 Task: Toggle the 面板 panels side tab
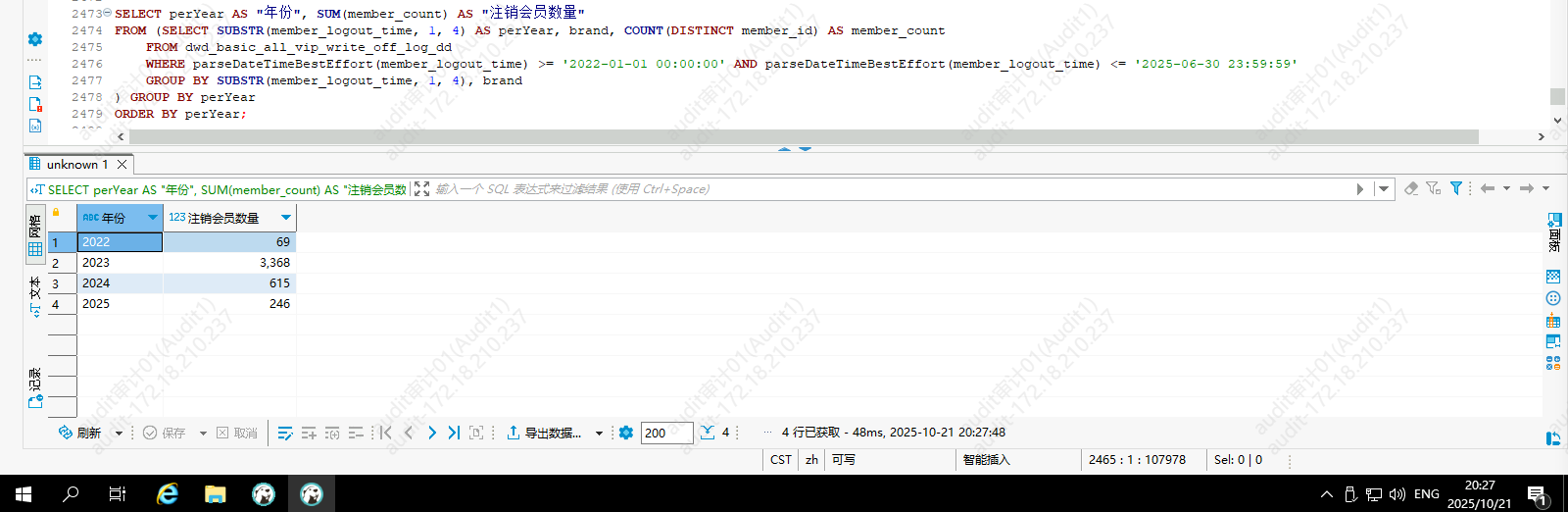pyautogui.click(x=1553, y=232)
